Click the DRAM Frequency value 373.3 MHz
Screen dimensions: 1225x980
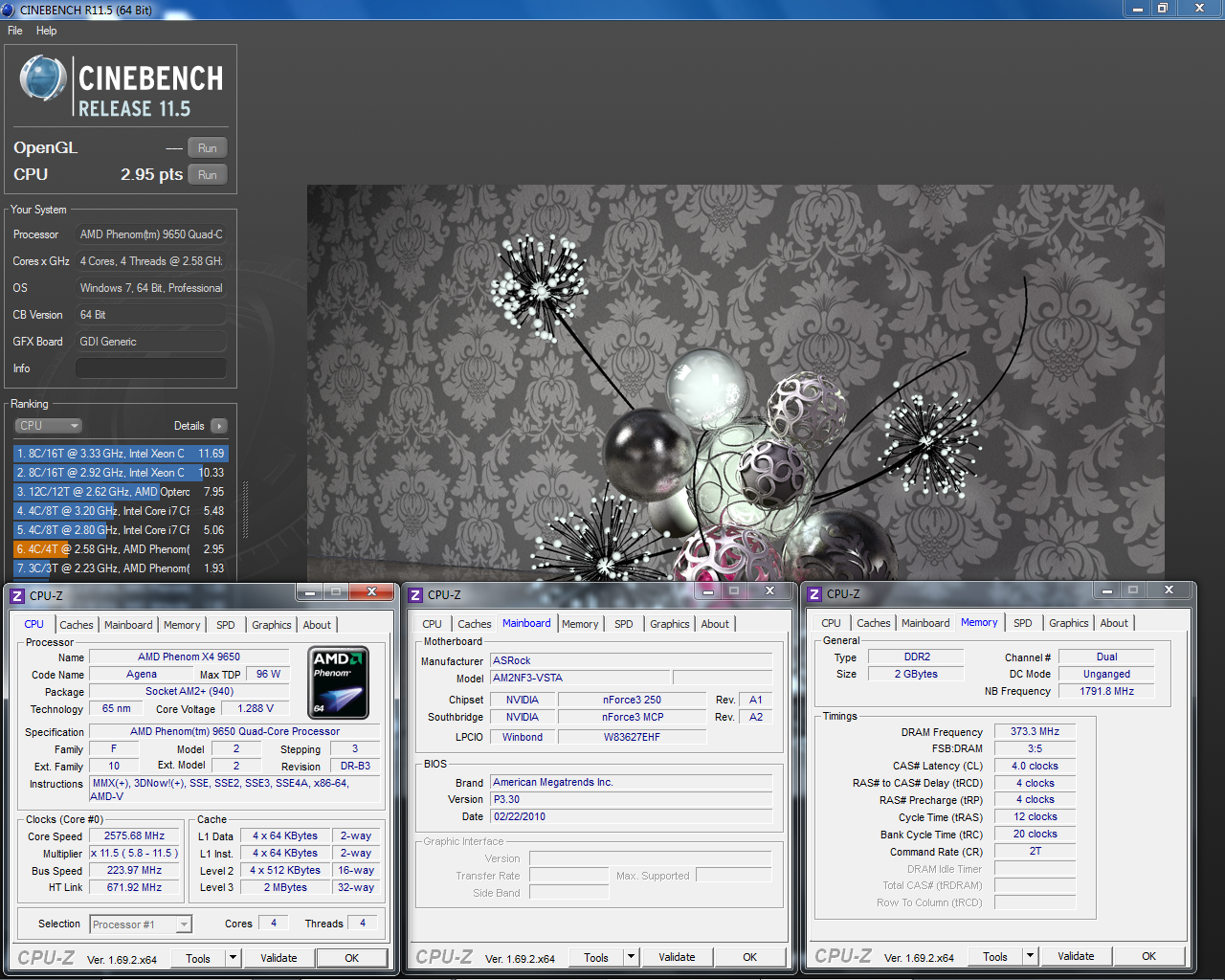(x=1035, y=731)
